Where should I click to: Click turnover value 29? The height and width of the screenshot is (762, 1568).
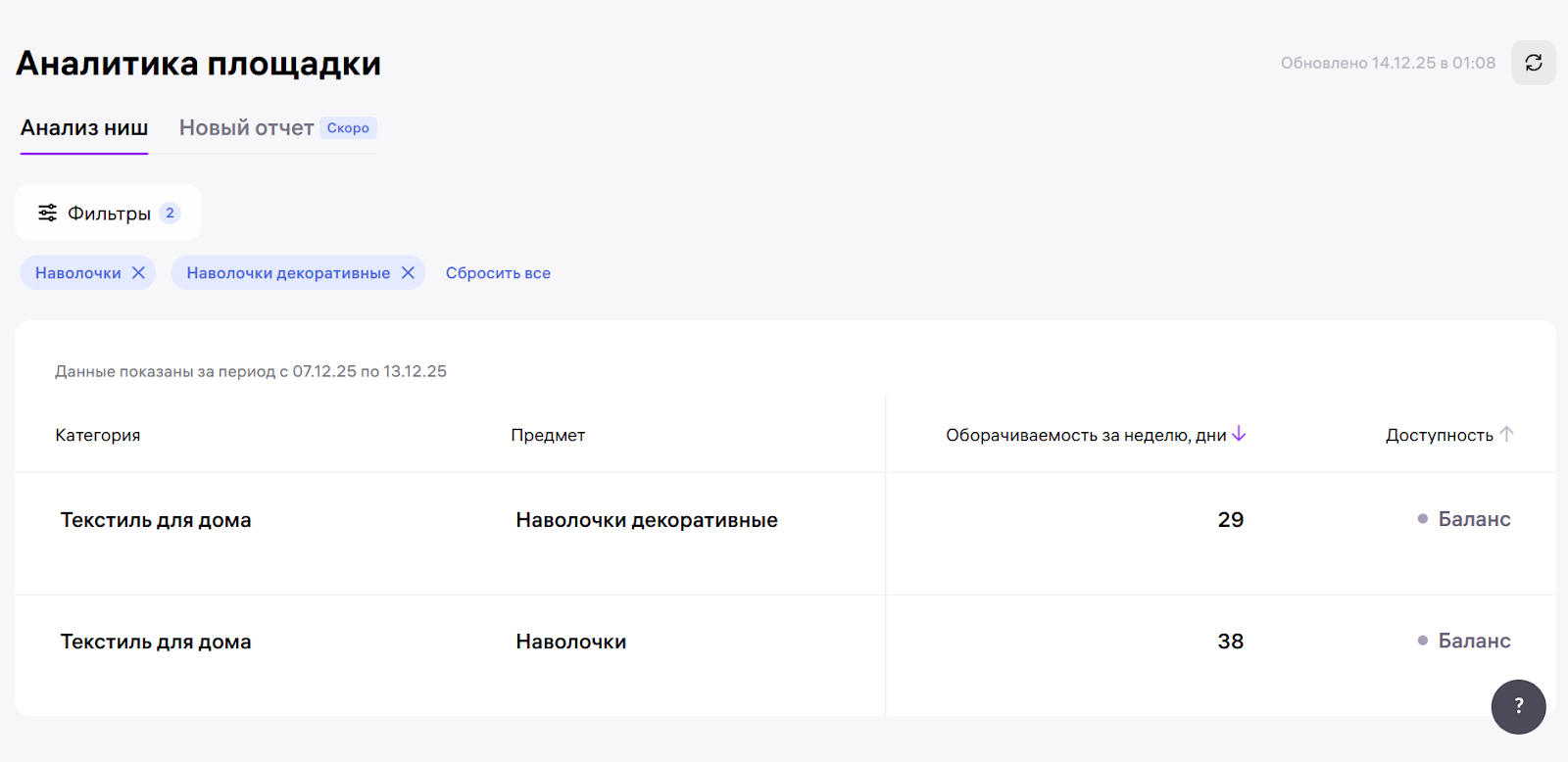tap(1231, 520)
